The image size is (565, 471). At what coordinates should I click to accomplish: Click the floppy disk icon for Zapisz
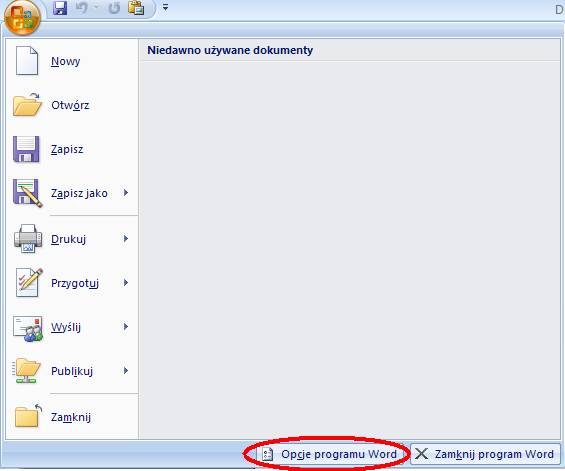click(26, 149)
